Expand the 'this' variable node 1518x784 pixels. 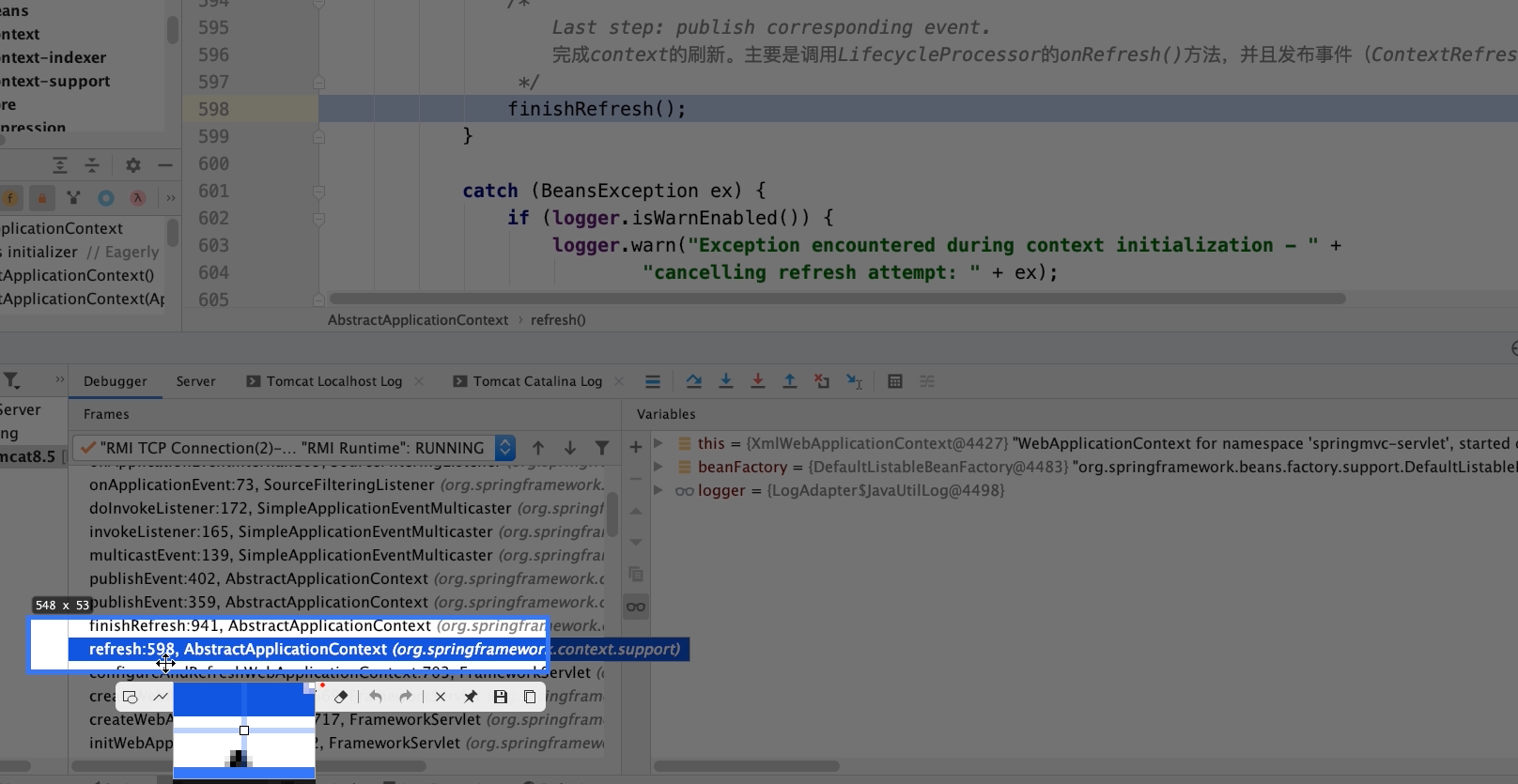(658, 443)
